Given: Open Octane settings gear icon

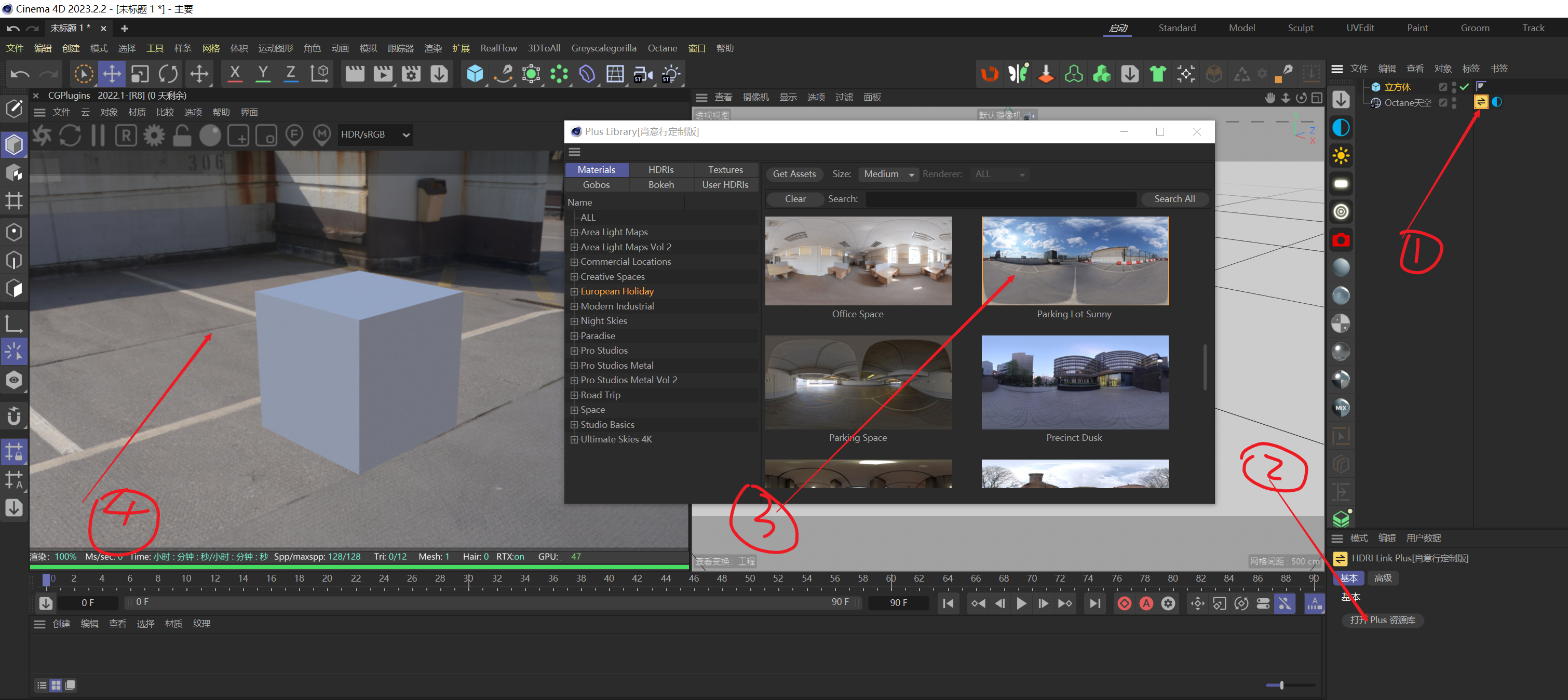Looking at the screenshot, I should point(154,135).
